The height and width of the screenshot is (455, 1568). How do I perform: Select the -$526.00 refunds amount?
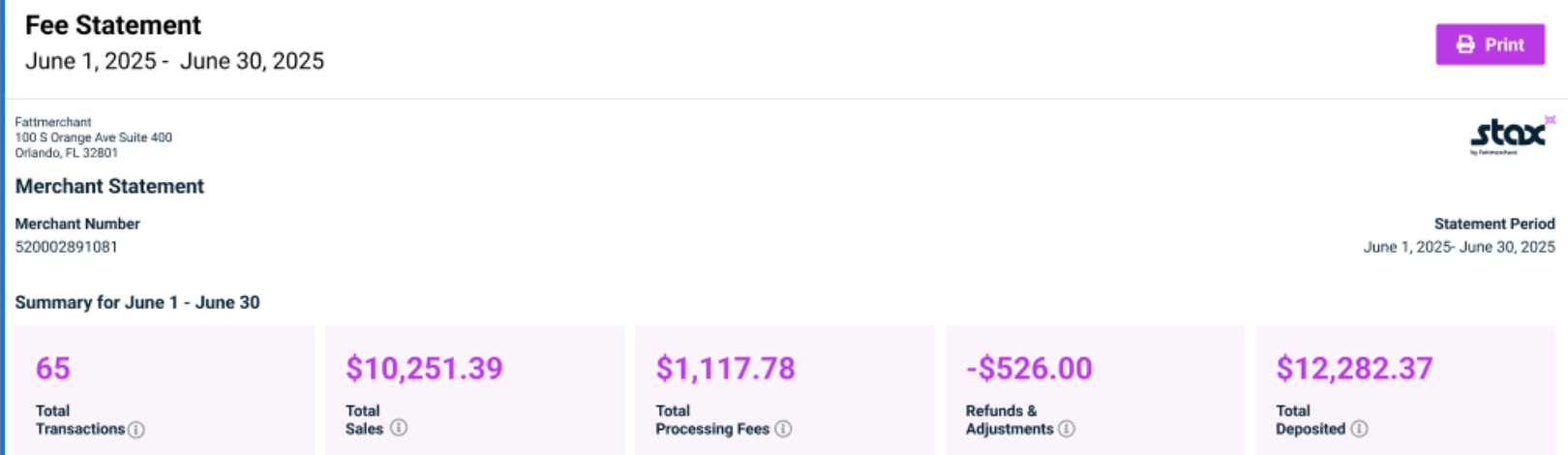coord(1029,368)
